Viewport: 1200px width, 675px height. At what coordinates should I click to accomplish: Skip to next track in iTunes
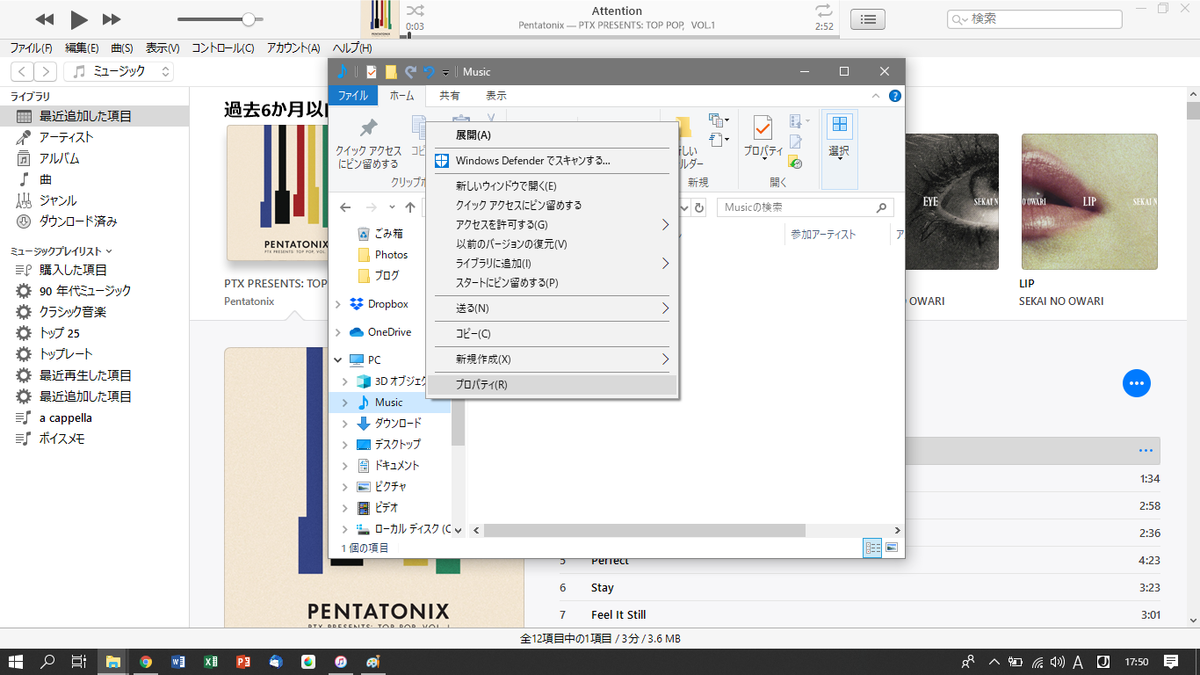tap(112, 19)
